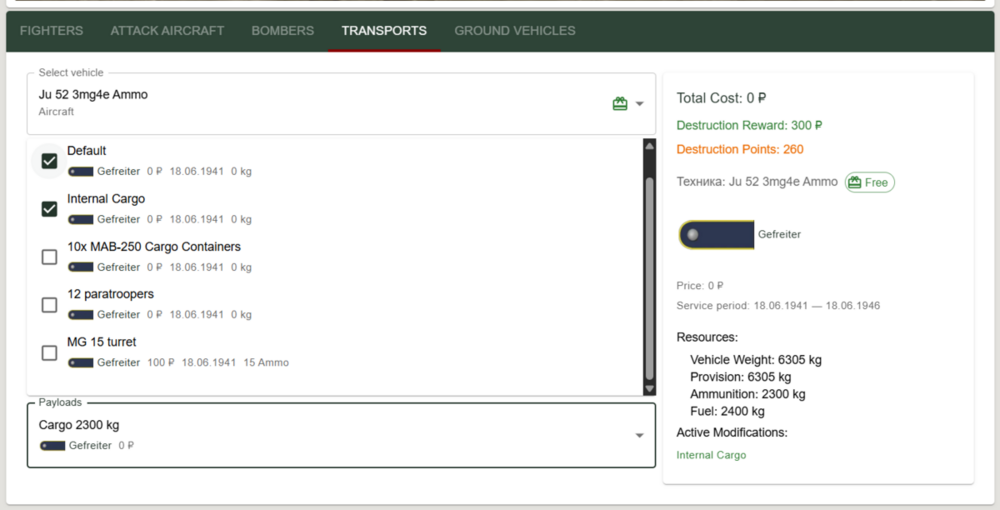Click the Free badge next to vehicle name

(869, 183)
